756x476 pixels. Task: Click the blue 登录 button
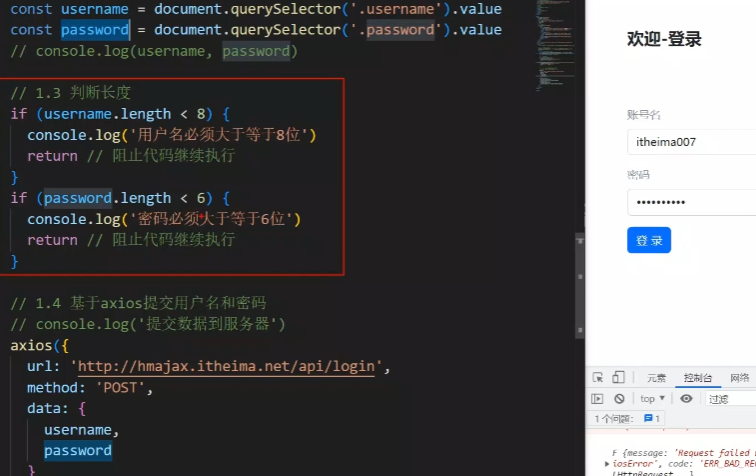(649, 240)
